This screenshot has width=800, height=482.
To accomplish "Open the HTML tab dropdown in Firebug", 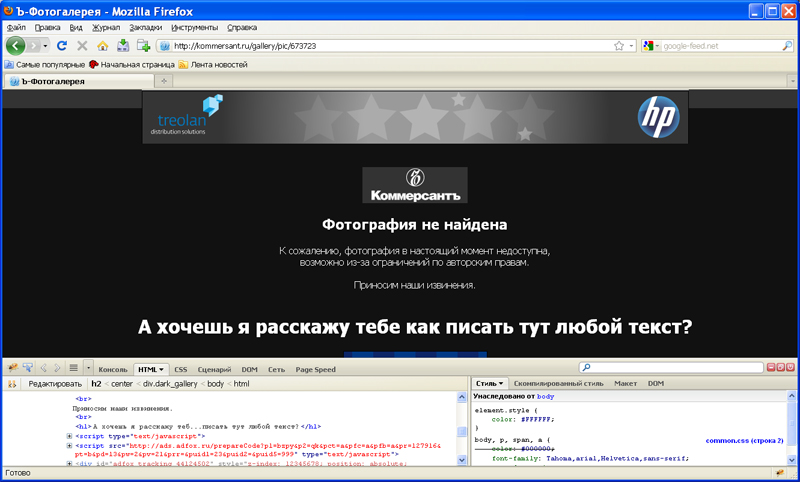I will (161, 369).
